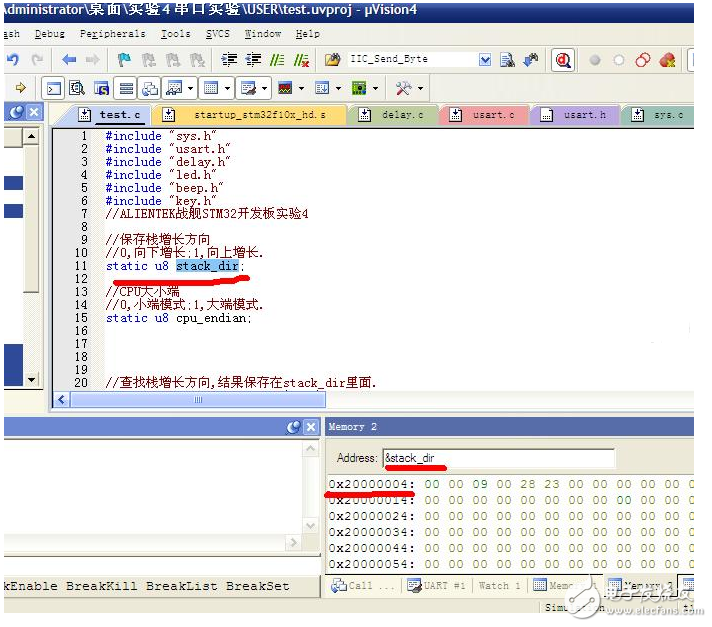The image size is (712, 627).
Task: Switch to the delay.c tab
Action: click(x=401, y=115)
